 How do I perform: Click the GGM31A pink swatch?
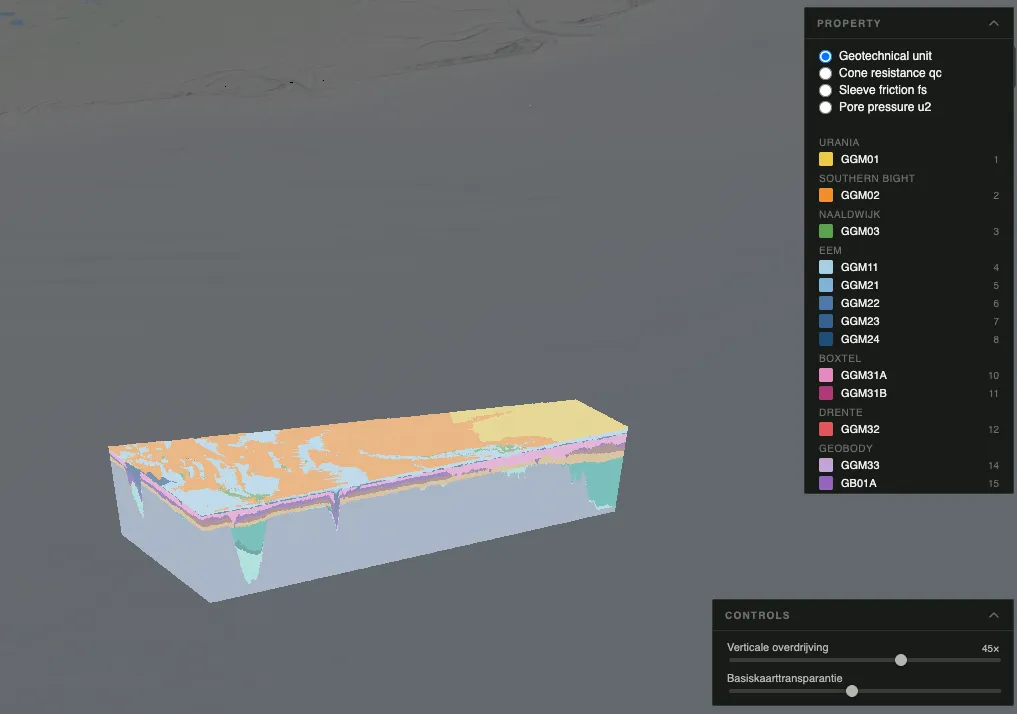point(826,375)
